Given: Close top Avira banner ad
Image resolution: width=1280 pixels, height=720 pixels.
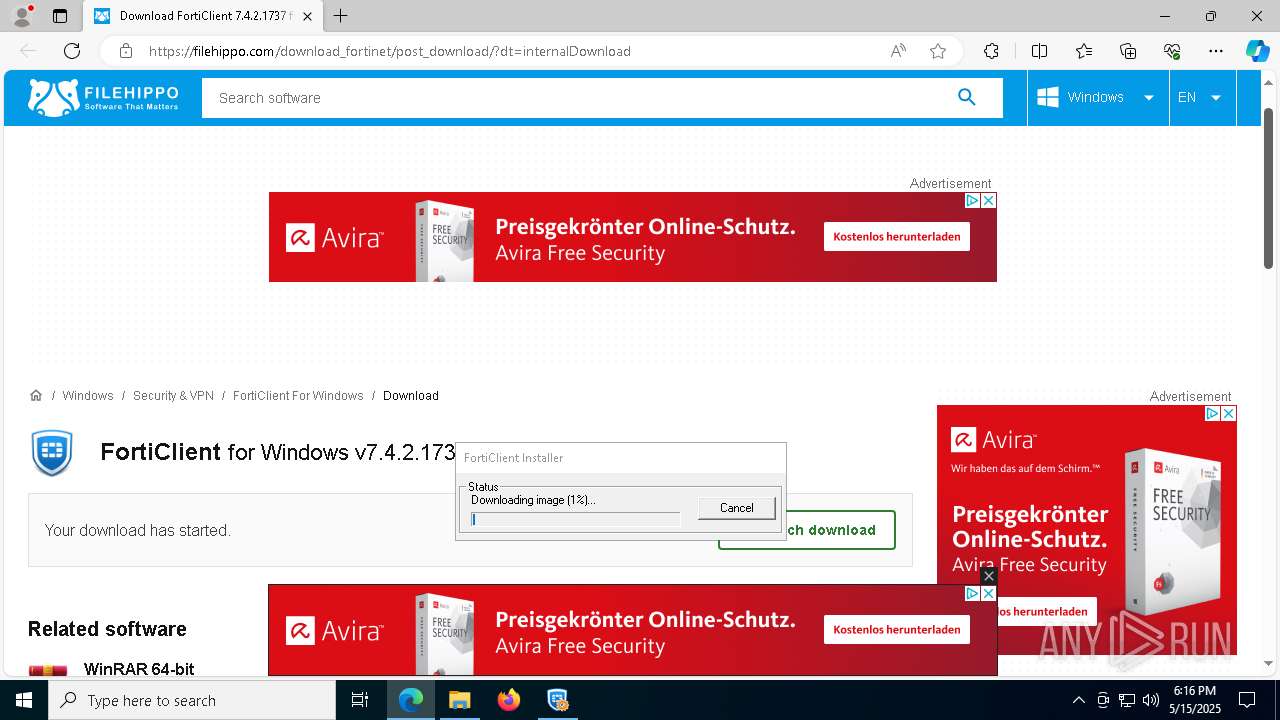Looking at the screenshot, I should [x=988, y=200].
